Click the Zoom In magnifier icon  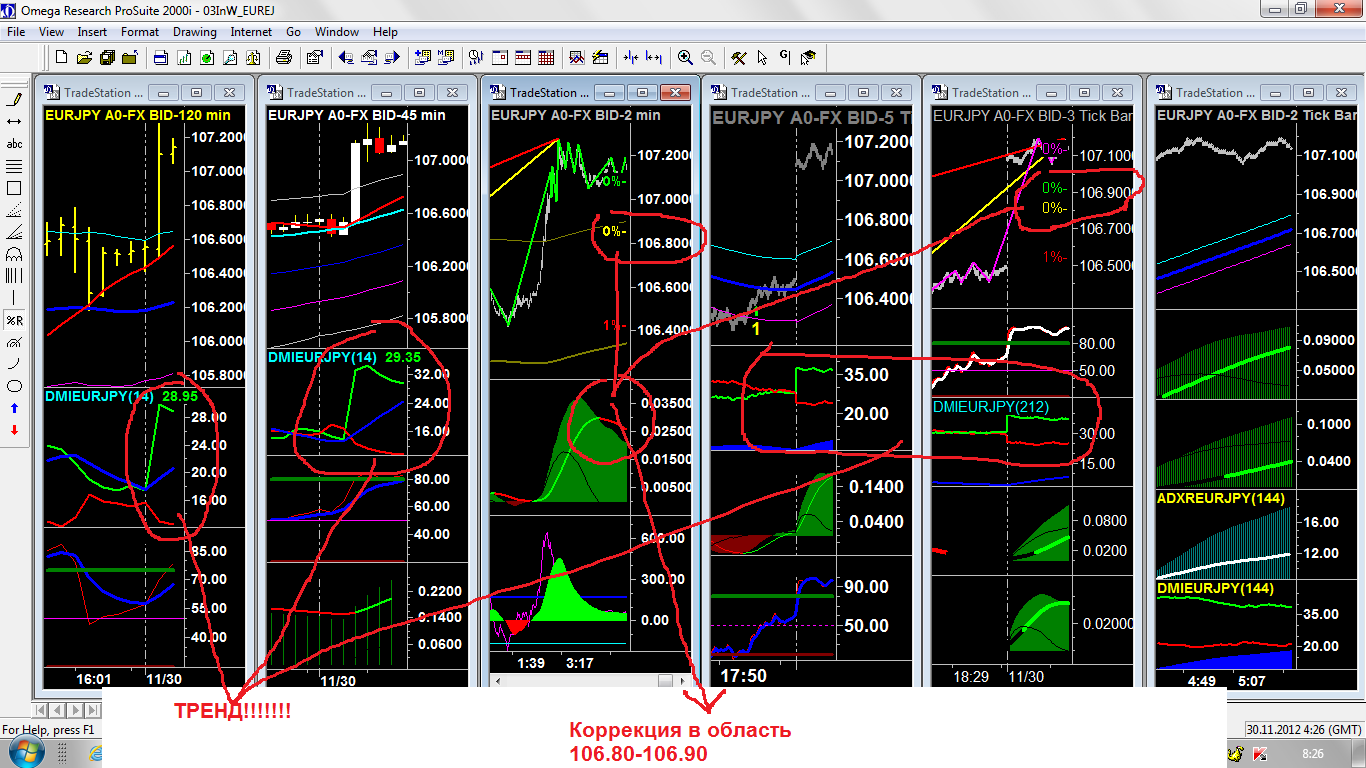point(685,57)
